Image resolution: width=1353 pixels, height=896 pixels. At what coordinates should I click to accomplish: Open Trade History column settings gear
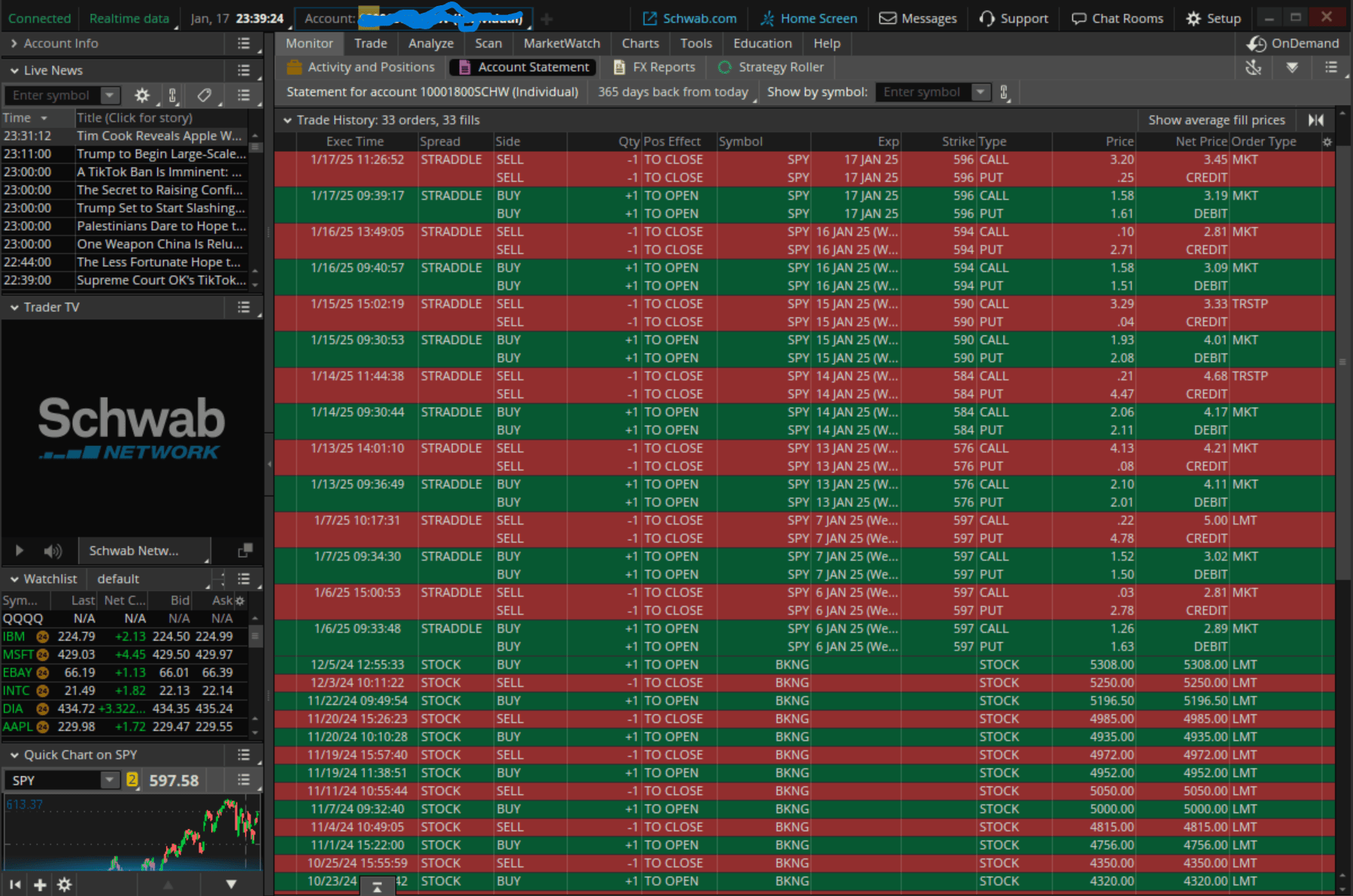[1327, 142]
